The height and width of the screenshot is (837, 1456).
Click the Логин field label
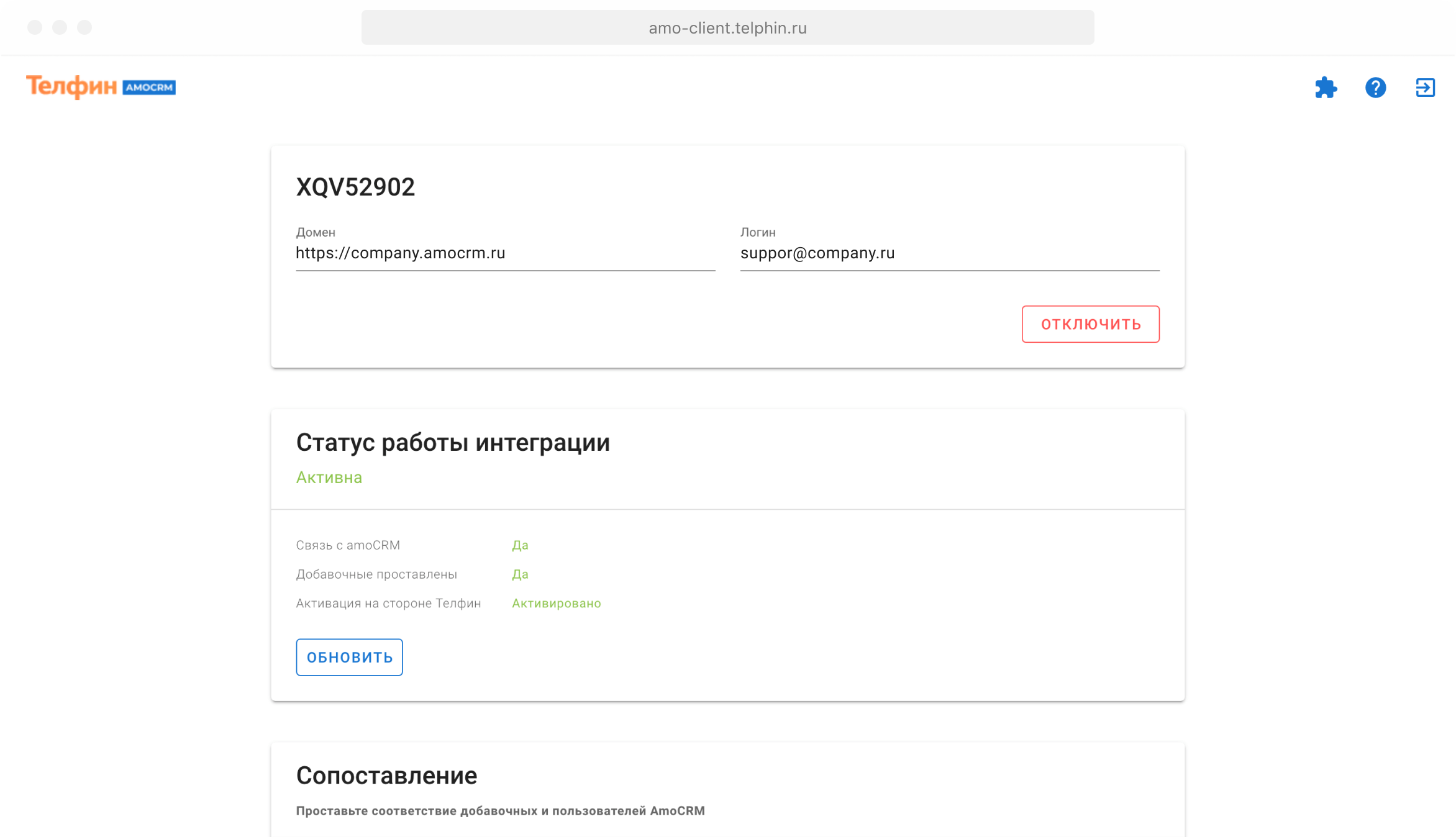758,232
